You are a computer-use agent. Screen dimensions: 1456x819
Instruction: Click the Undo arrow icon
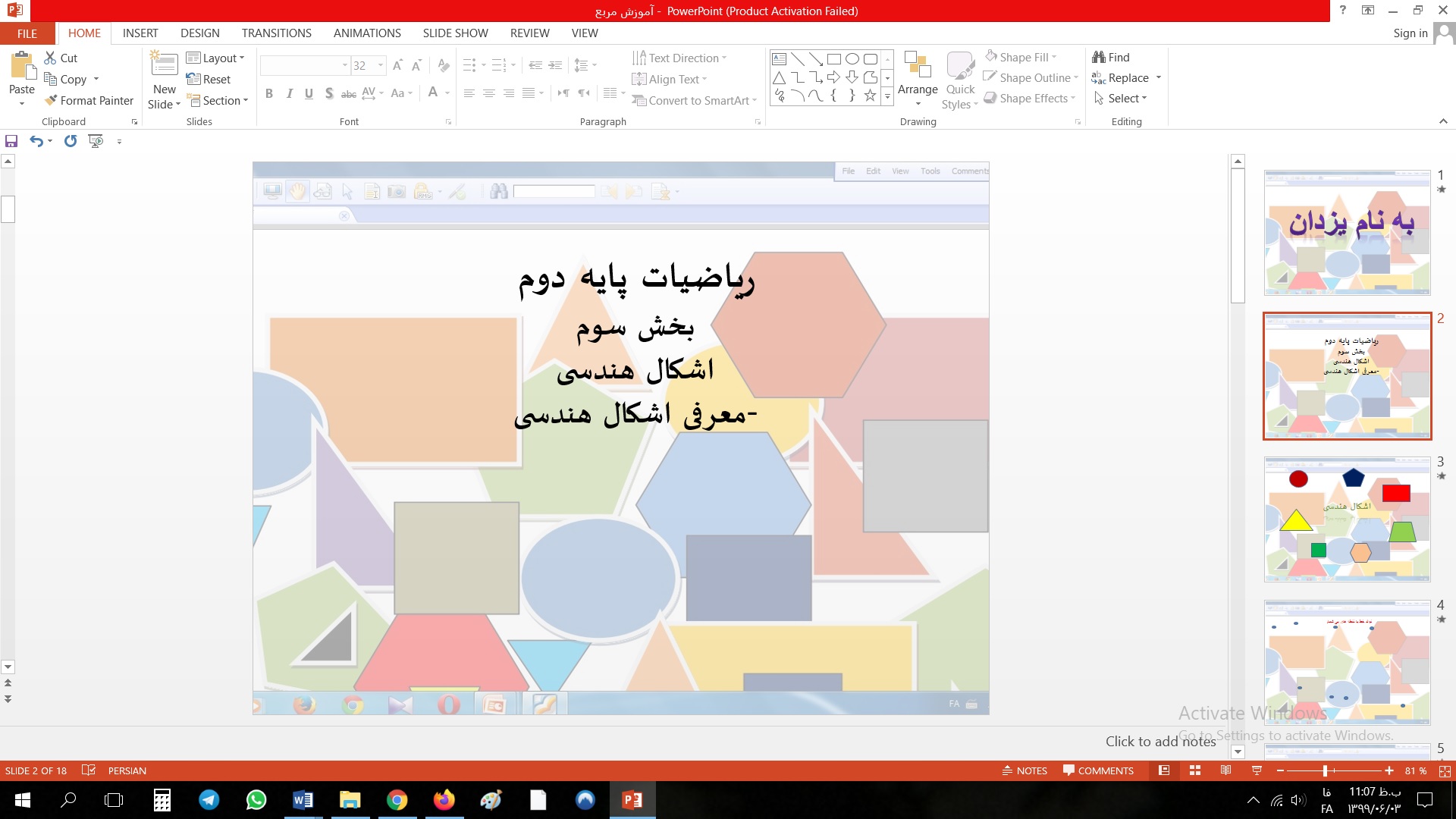36,141
